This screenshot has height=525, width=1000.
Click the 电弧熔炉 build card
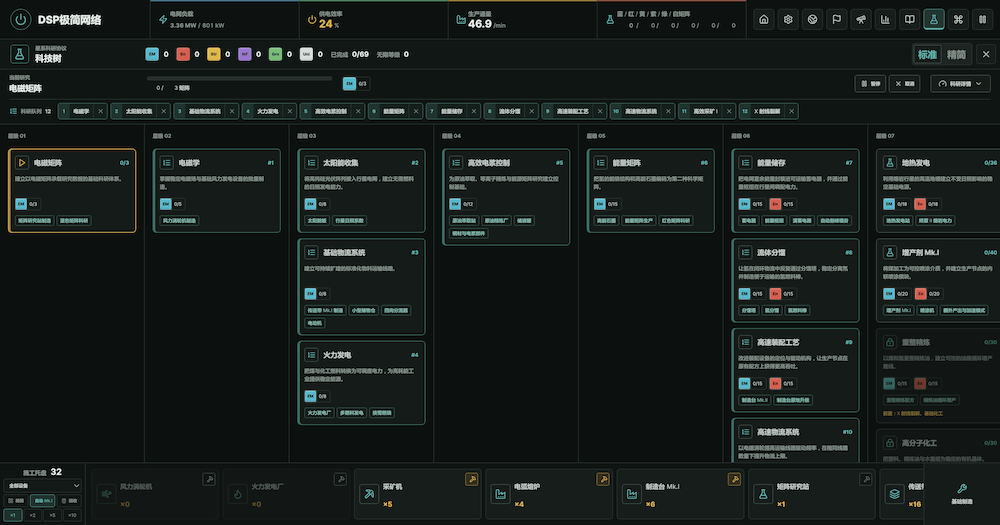(x=549, y=494)
